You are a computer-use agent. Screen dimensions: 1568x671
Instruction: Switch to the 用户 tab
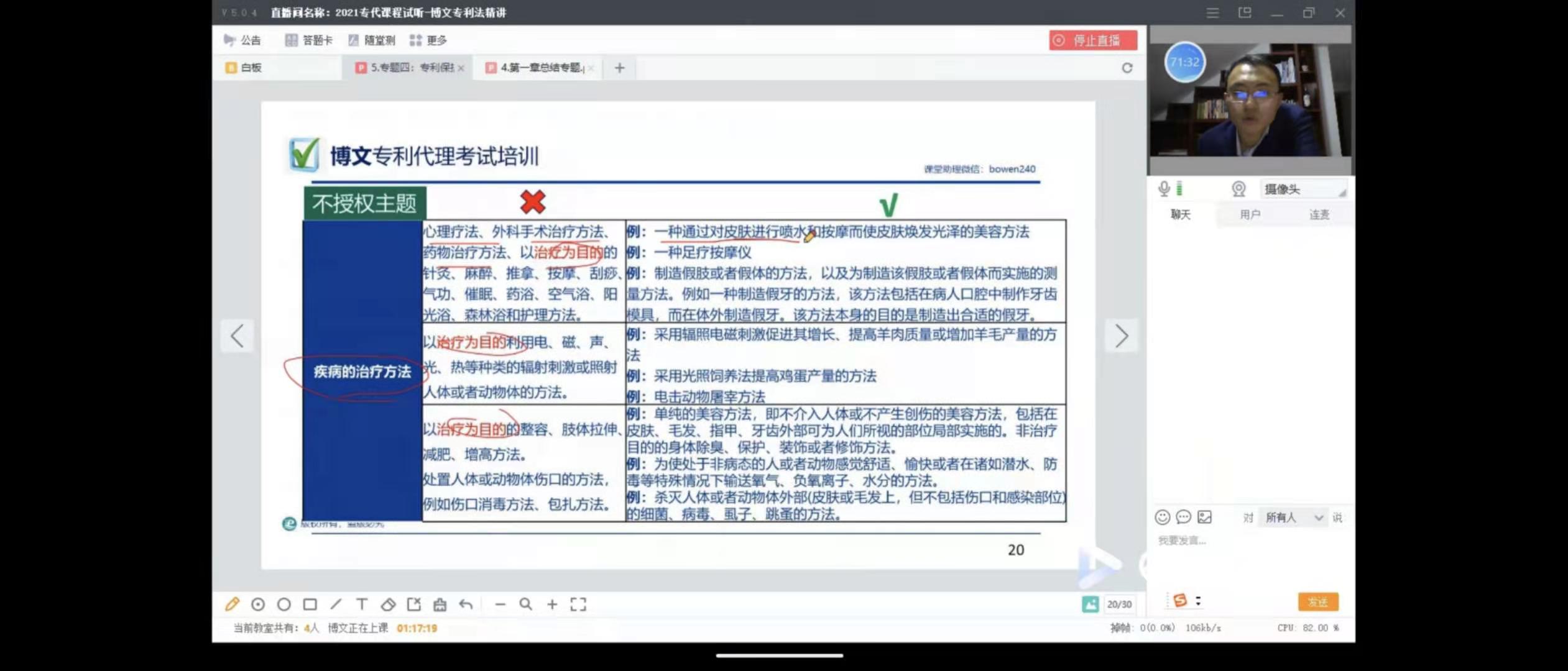(1250, 215)
